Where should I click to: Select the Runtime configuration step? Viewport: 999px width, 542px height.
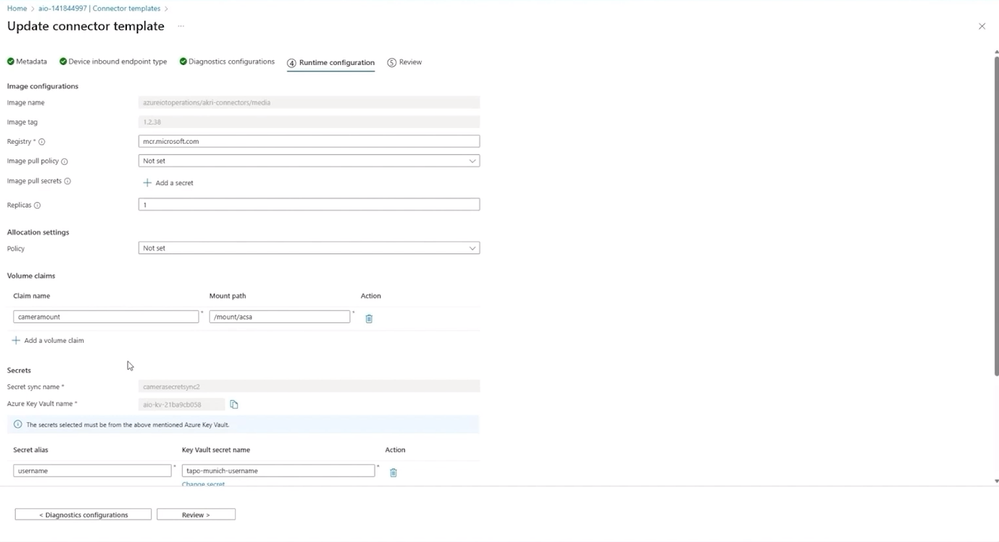(331, 62)
